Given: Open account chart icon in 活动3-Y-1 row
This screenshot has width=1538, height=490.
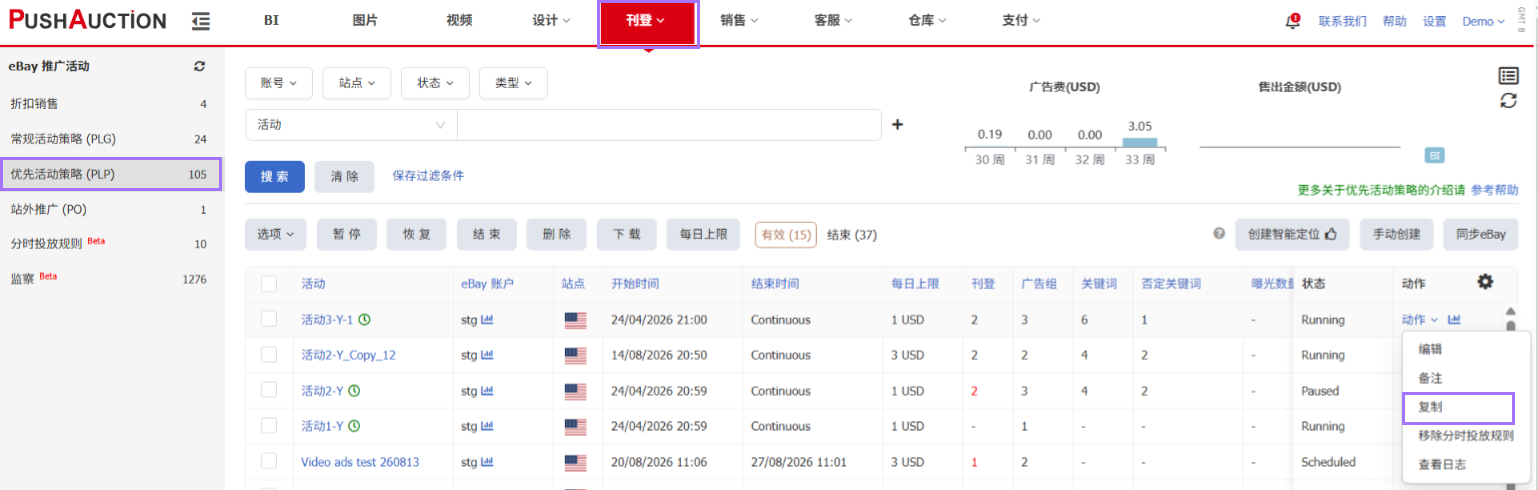Looking at the screenshot, I should (x=488, y=320).
